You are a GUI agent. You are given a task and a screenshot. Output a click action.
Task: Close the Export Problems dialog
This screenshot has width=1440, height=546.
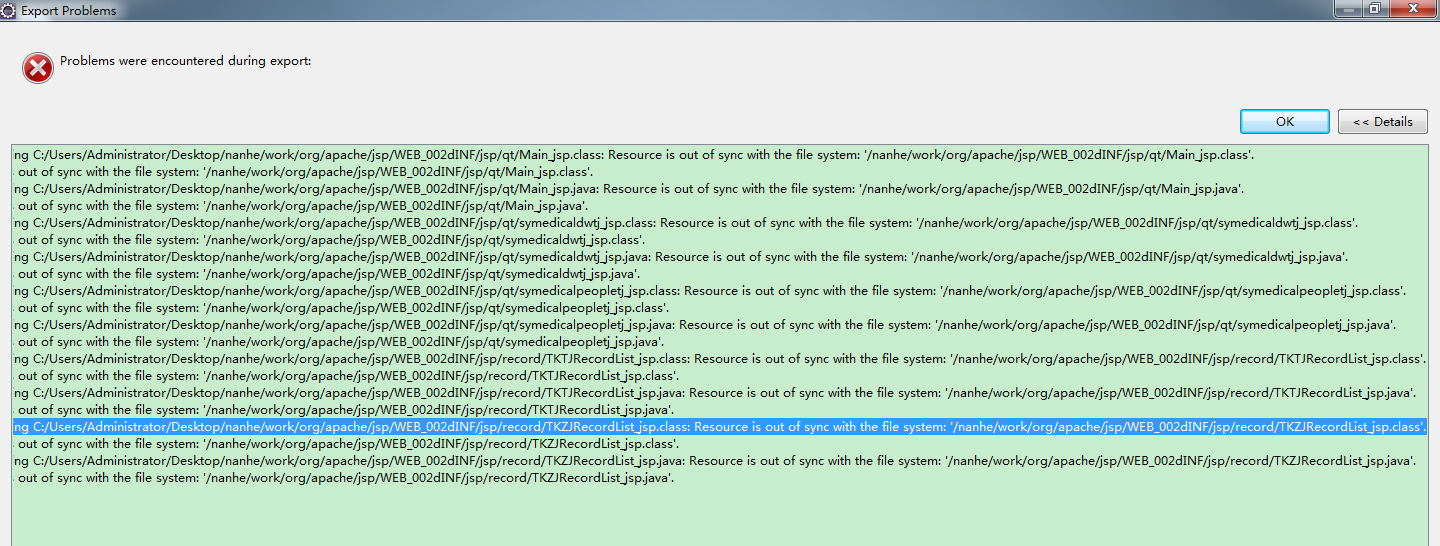[1413, 8]
